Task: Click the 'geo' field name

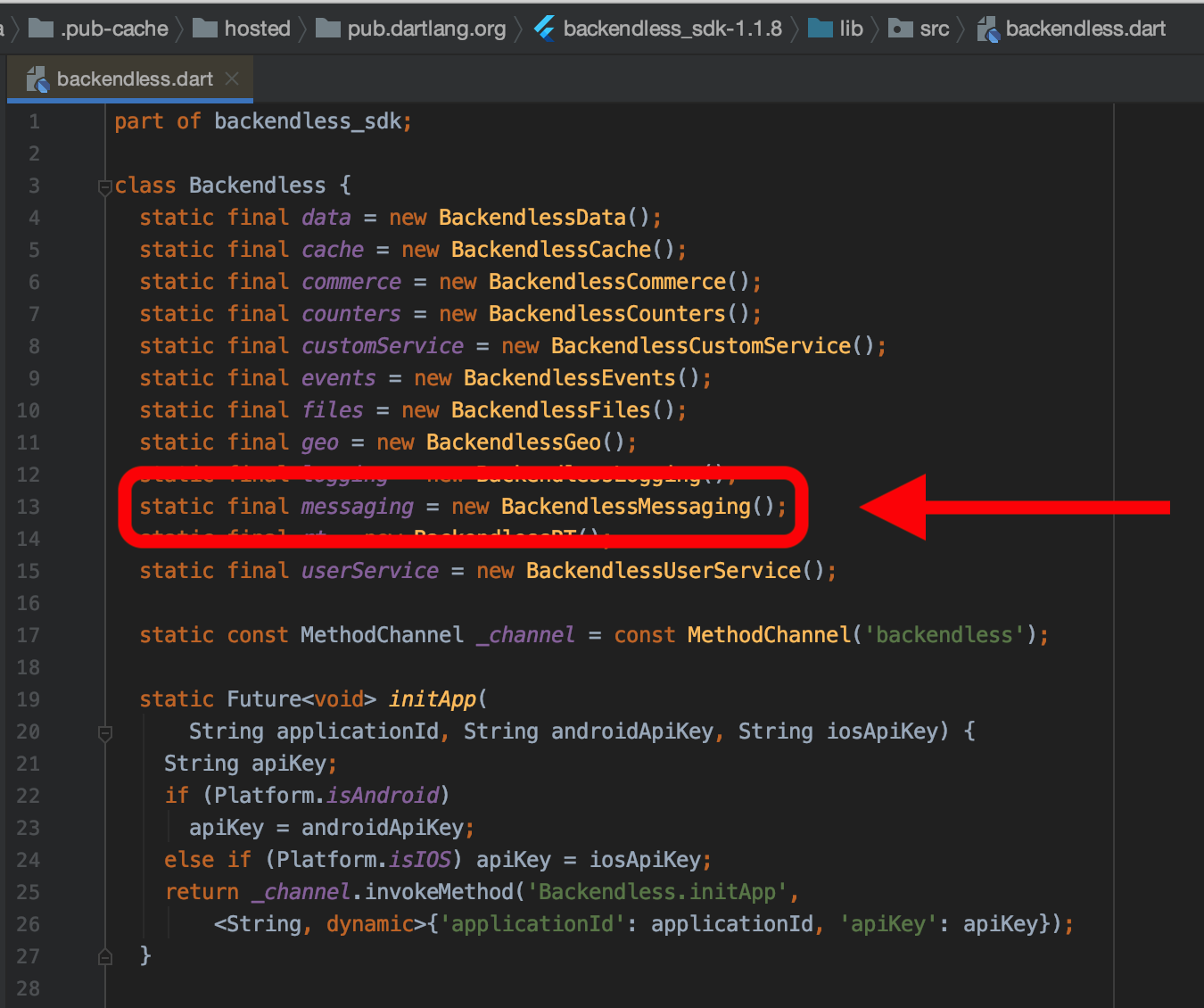Action: pyautogui.click(x=320, y=442)
